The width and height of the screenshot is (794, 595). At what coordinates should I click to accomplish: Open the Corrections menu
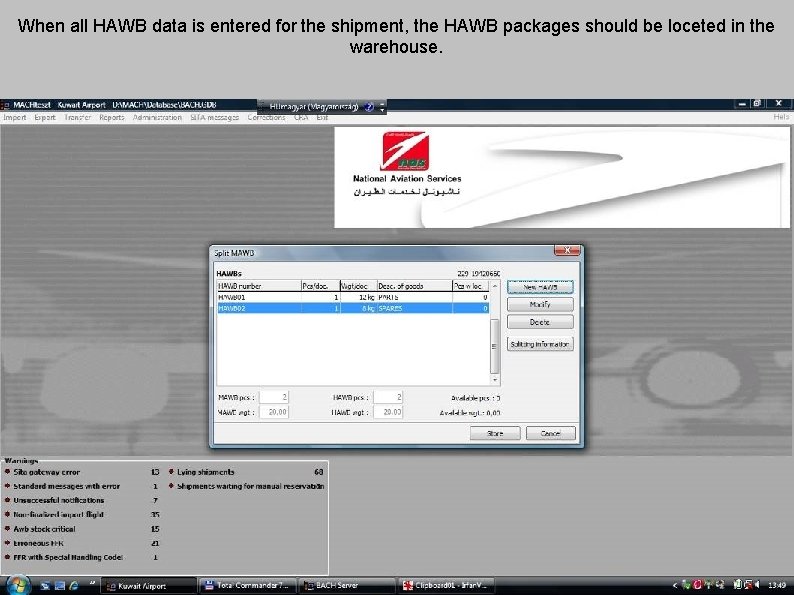tap(266, 117)
